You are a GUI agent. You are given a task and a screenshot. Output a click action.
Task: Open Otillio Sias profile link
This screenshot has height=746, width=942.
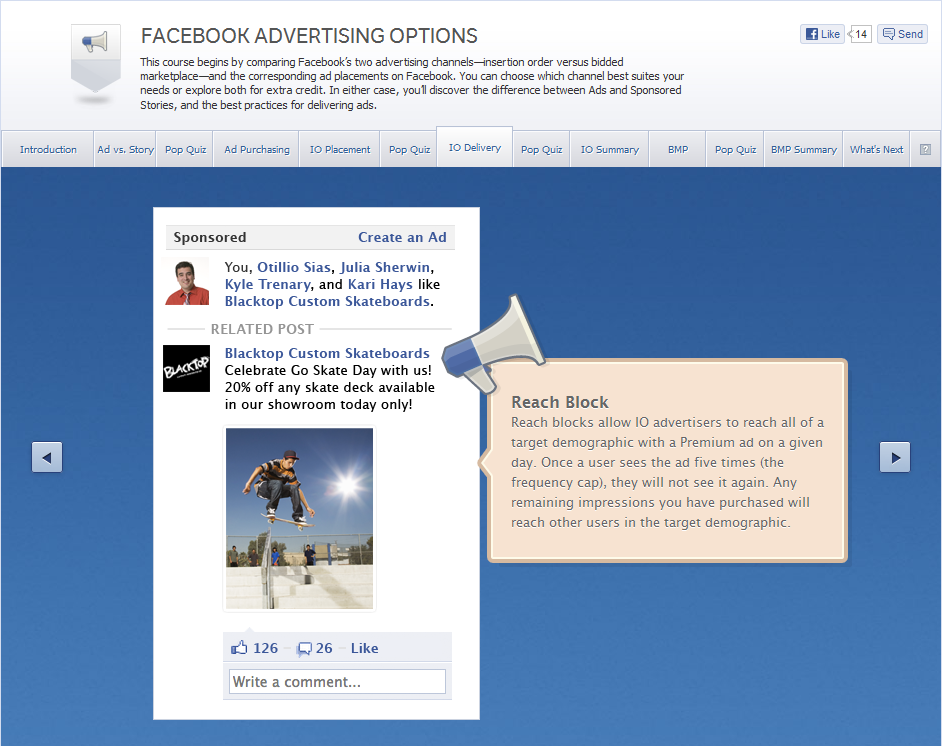coord(294,267)
